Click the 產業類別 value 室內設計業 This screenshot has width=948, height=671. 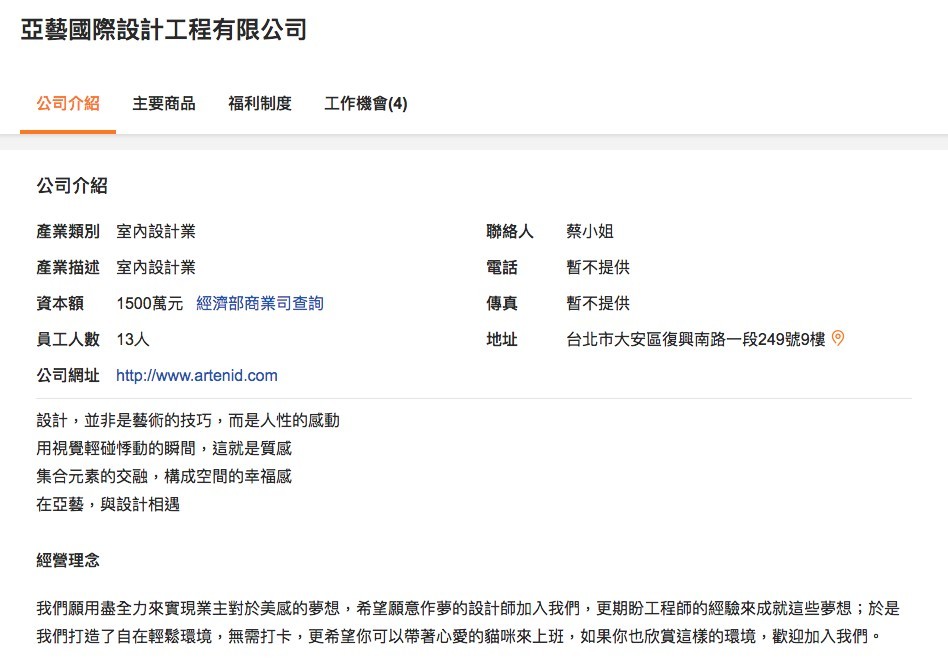click(156, 231)
